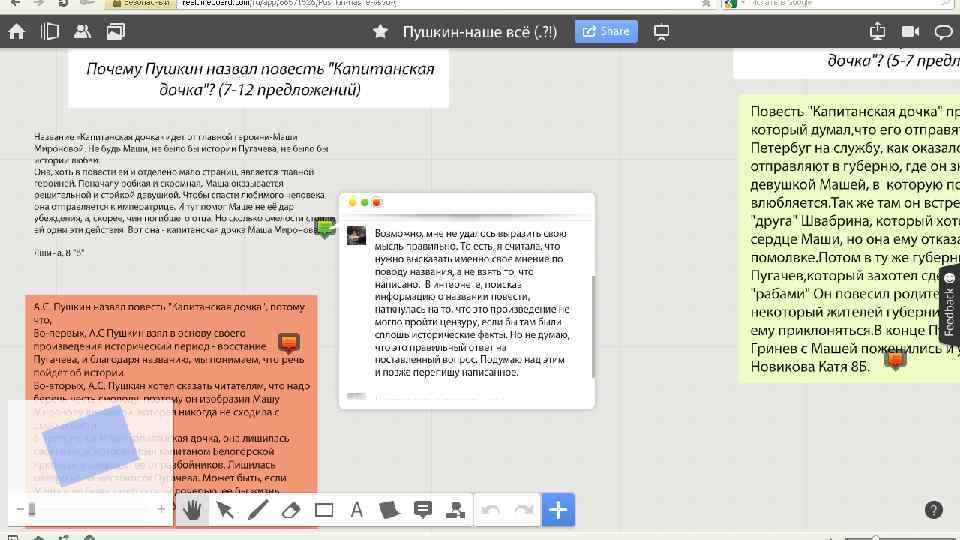960x540 pixels.
Task: Reload the browser page
Action: pos(62,3)
